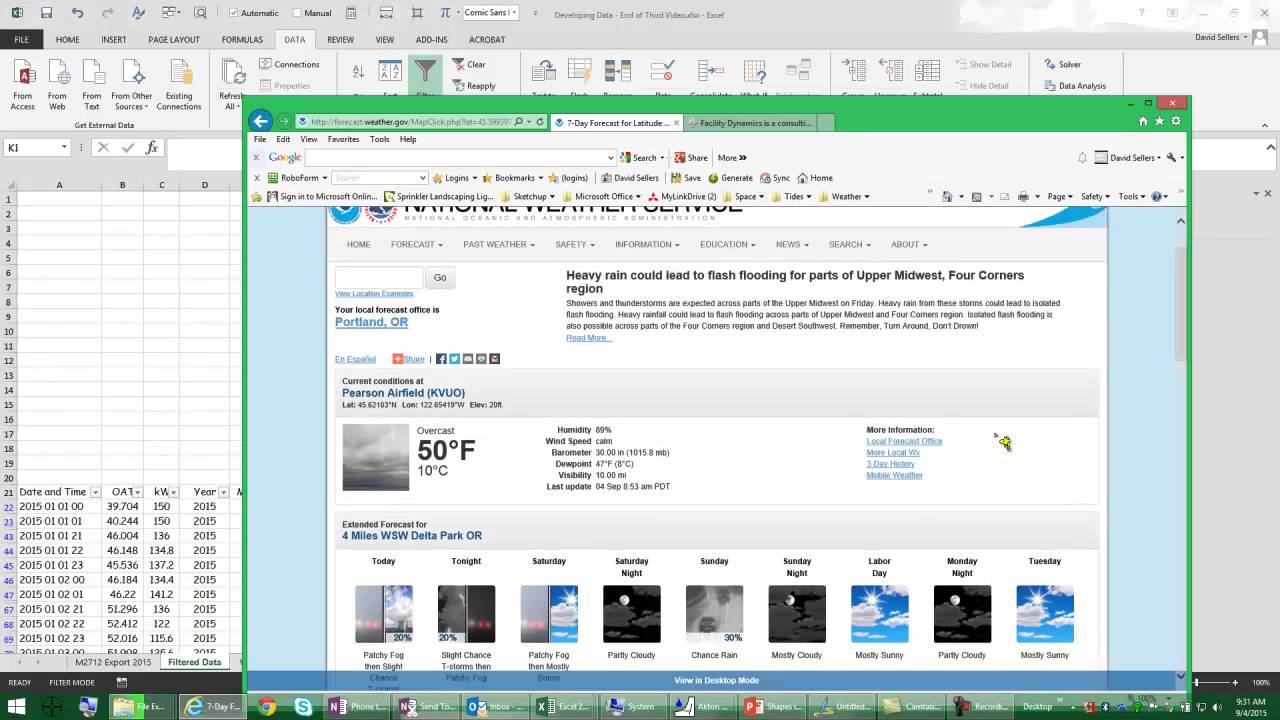Expand the Name Box dropdown arrow
Viewport: 1280px width, 720px height.
pos(64,147)
